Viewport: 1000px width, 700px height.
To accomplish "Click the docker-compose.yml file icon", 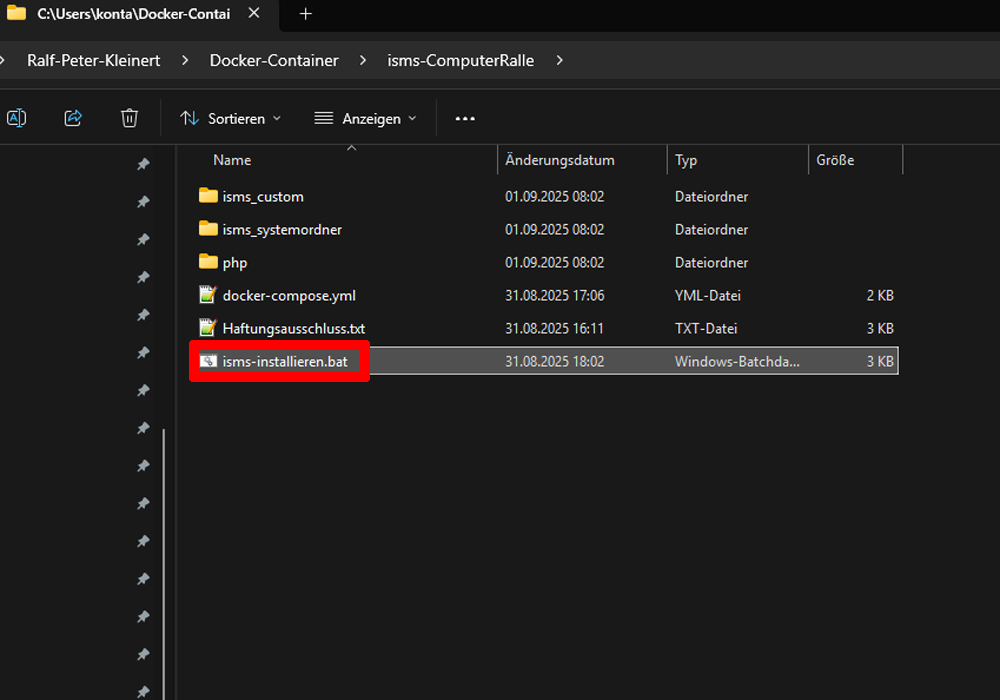I will (x=208, y=295).
